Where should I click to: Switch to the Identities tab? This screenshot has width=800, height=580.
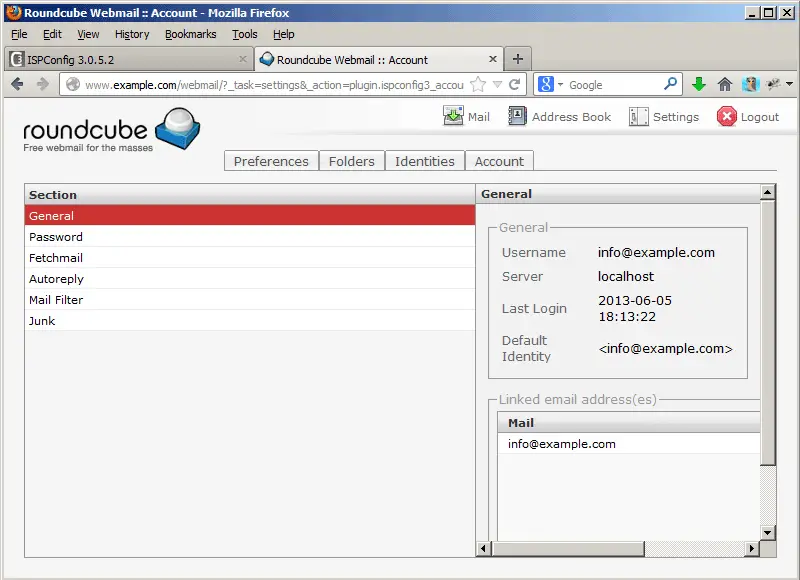point(424,161)
